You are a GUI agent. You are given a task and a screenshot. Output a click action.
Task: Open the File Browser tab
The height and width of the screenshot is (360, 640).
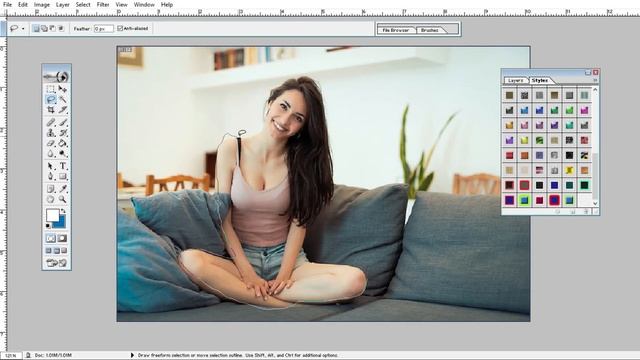(396, 30)
